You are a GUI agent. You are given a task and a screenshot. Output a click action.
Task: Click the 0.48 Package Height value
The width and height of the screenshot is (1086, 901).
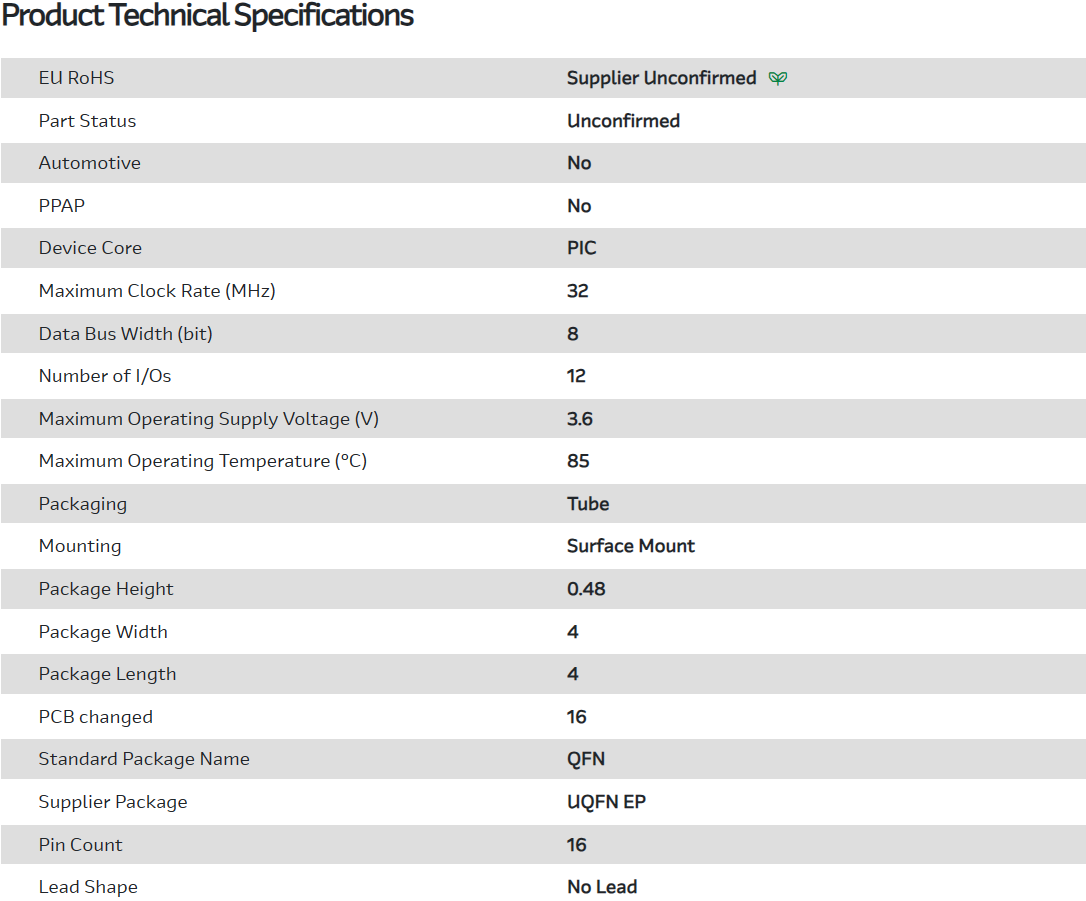point(586,589)
